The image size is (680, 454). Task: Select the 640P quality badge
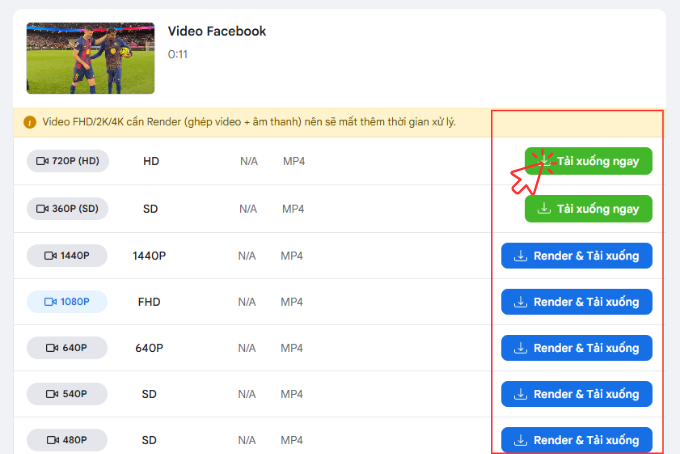pyautogui.click(x=67, y=348)
